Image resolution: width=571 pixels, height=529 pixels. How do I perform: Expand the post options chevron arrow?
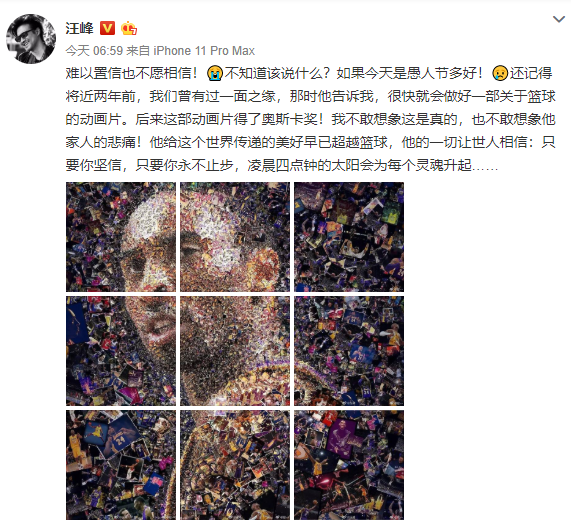559,19
